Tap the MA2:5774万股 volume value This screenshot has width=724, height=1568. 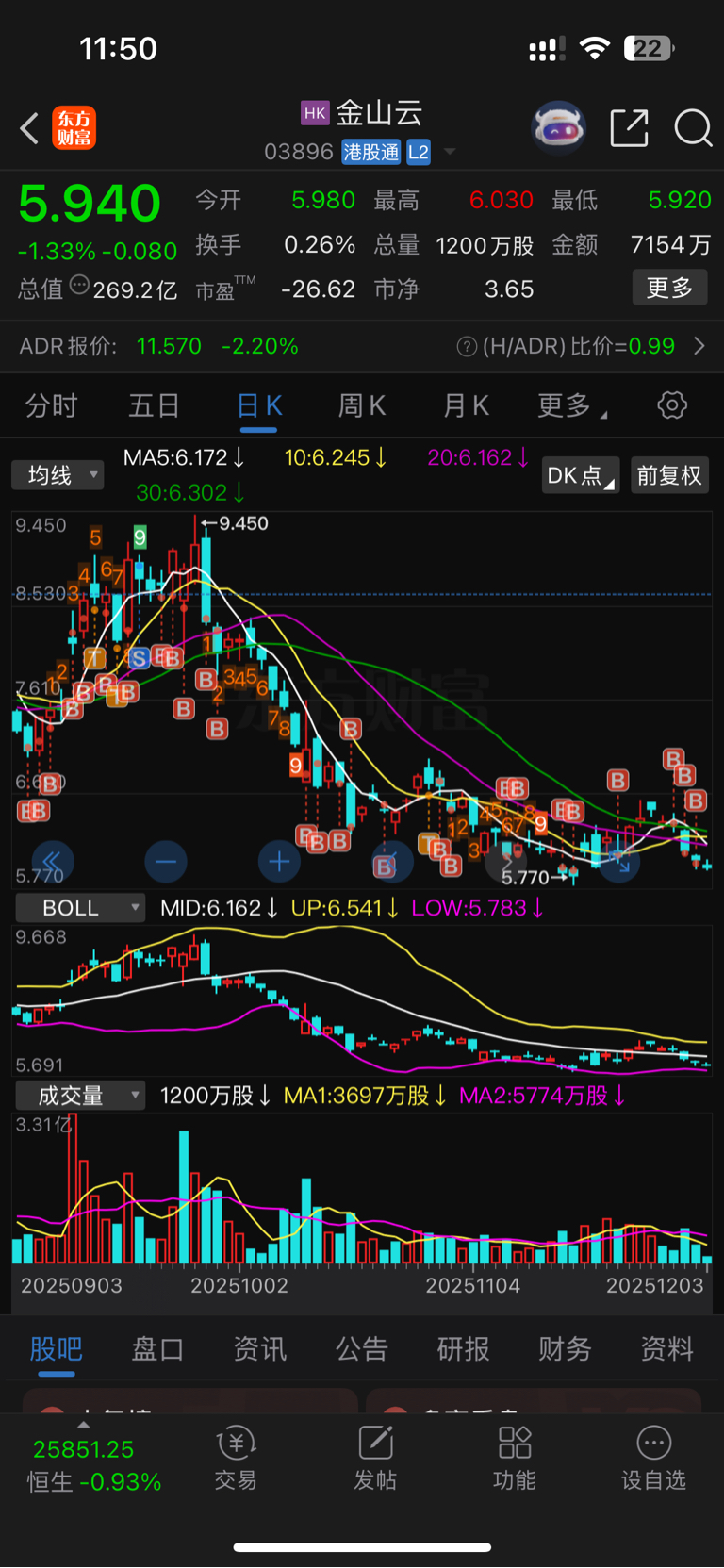point(543,1096)
